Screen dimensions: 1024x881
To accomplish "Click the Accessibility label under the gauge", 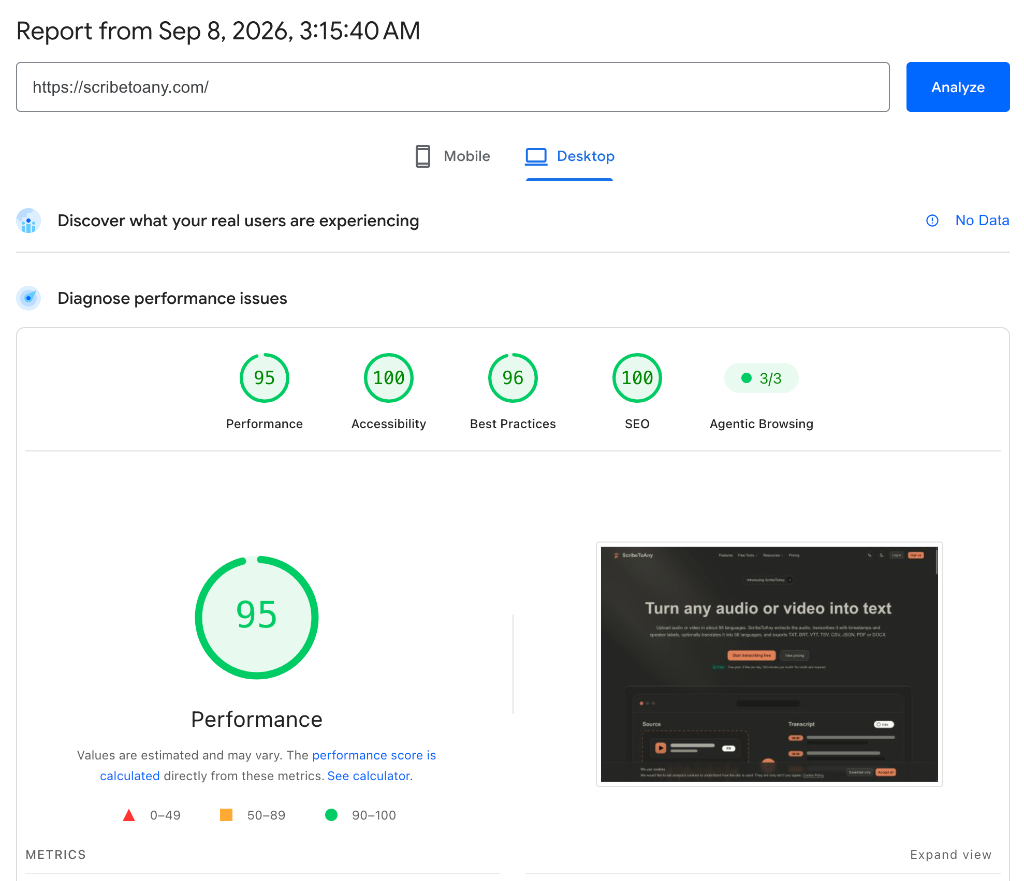I will pos(389,424).
